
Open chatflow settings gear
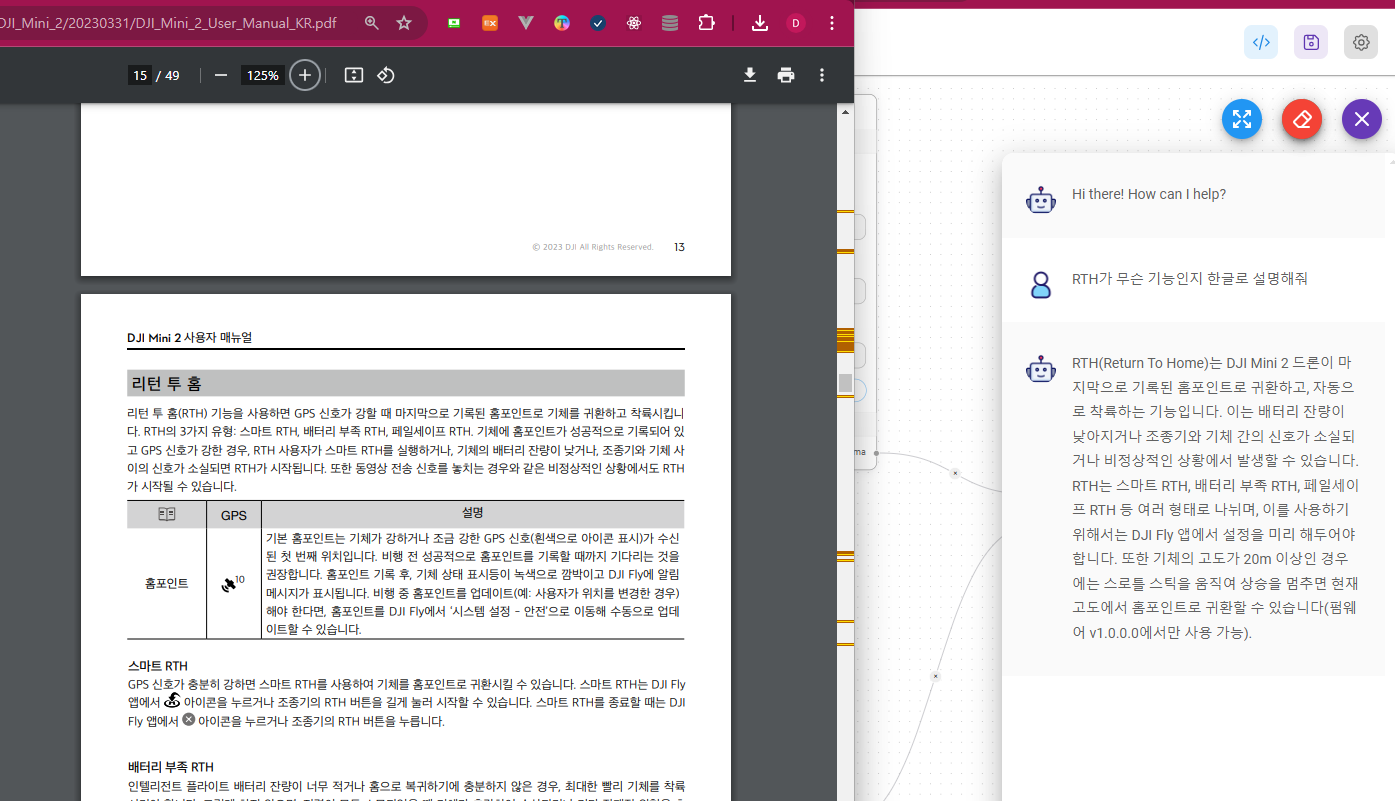pos(1361,42)
